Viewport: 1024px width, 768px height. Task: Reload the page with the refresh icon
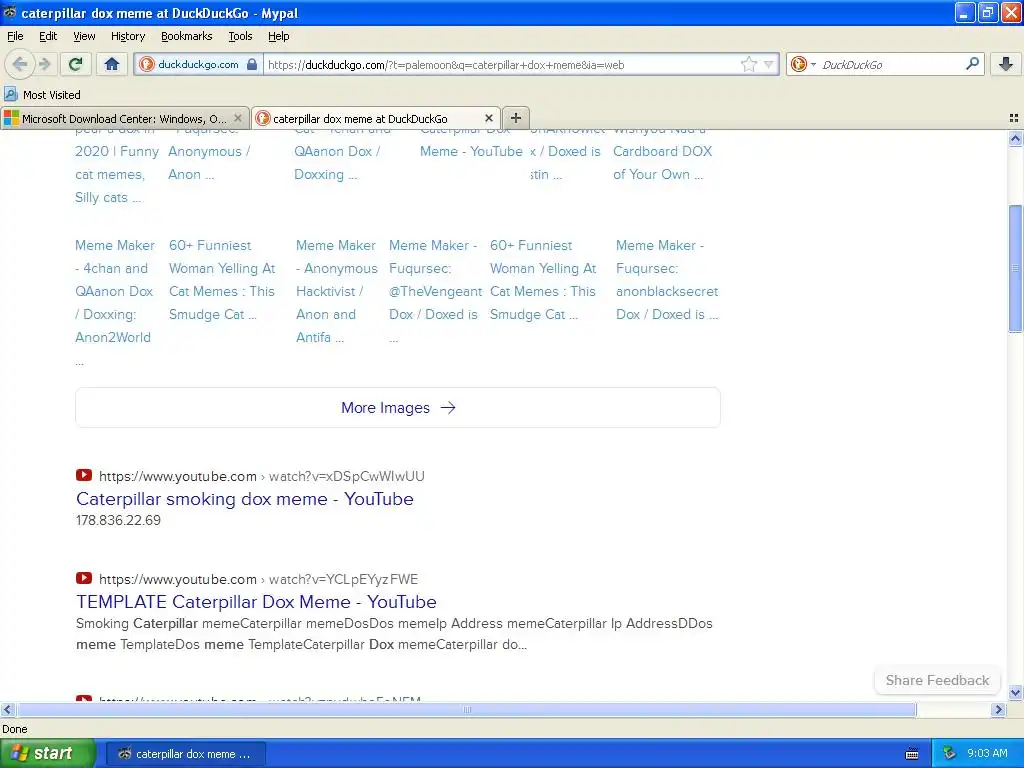pyautogui.click(x=76, y=64)
